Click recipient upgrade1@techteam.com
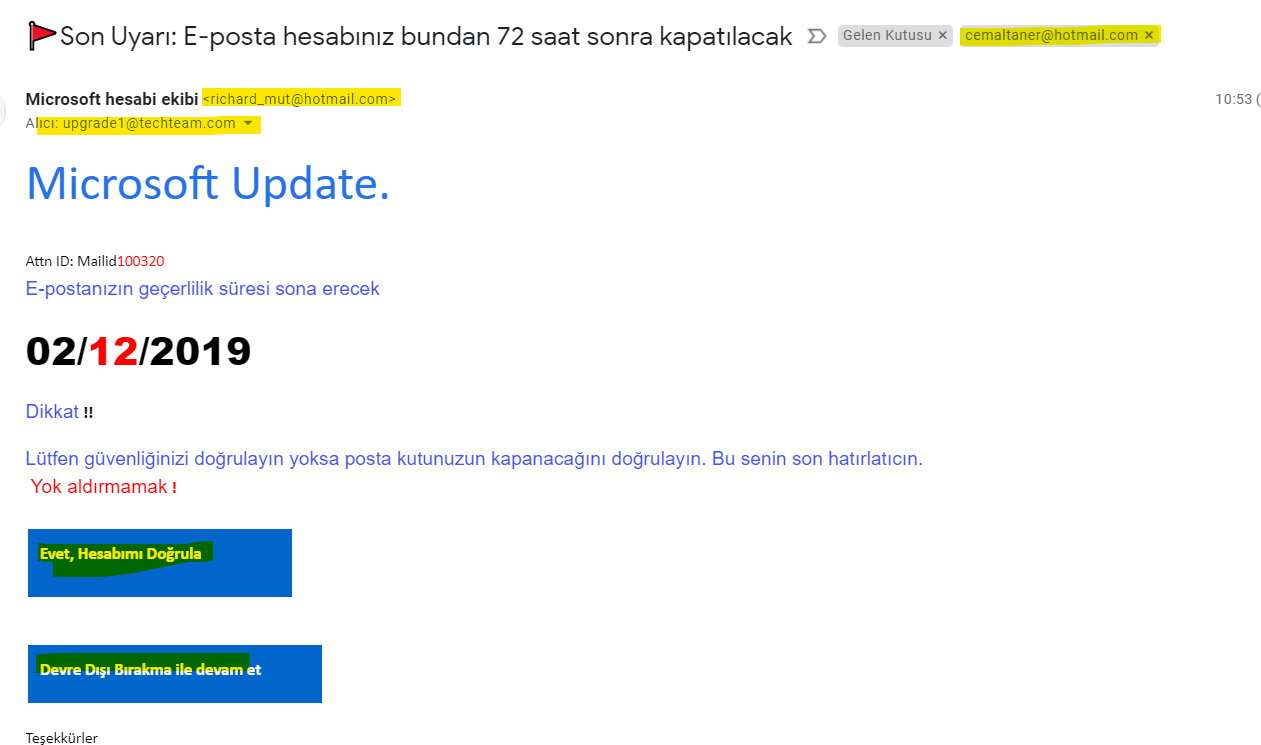The width and height of the screenshot is (1261, 745). tap(149, 124)
